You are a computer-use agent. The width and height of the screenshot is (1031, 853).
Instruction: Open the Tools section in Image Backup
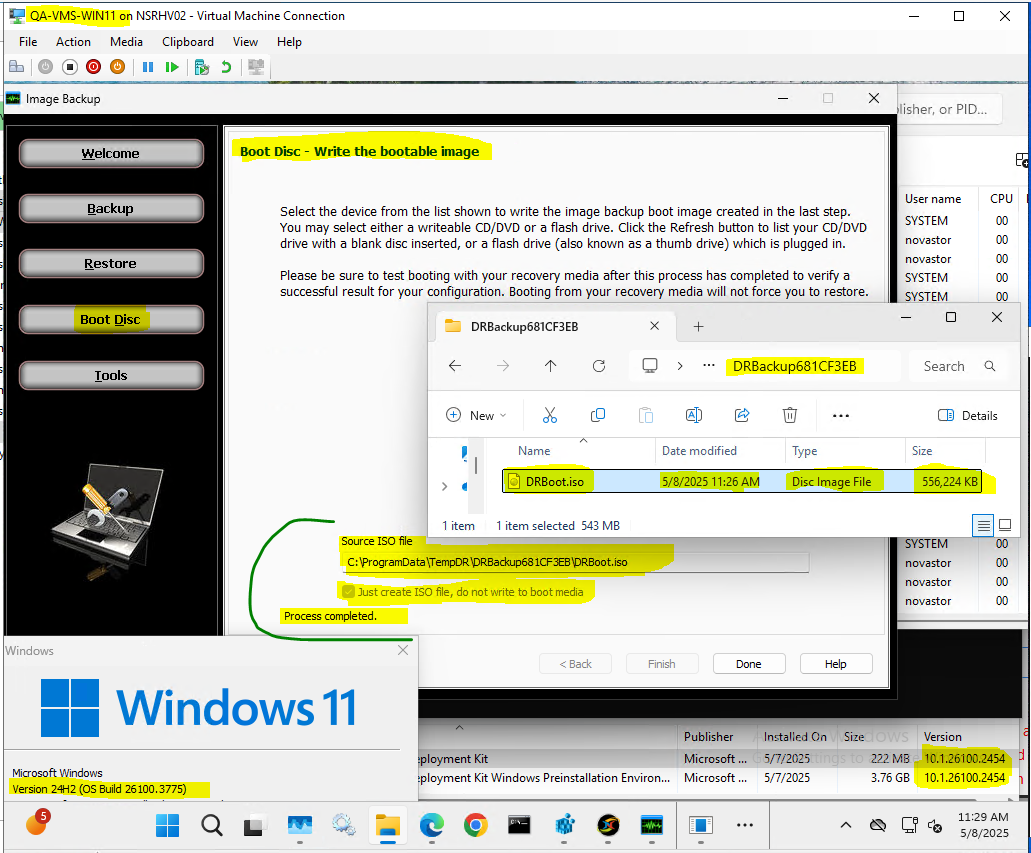[110, 376]
